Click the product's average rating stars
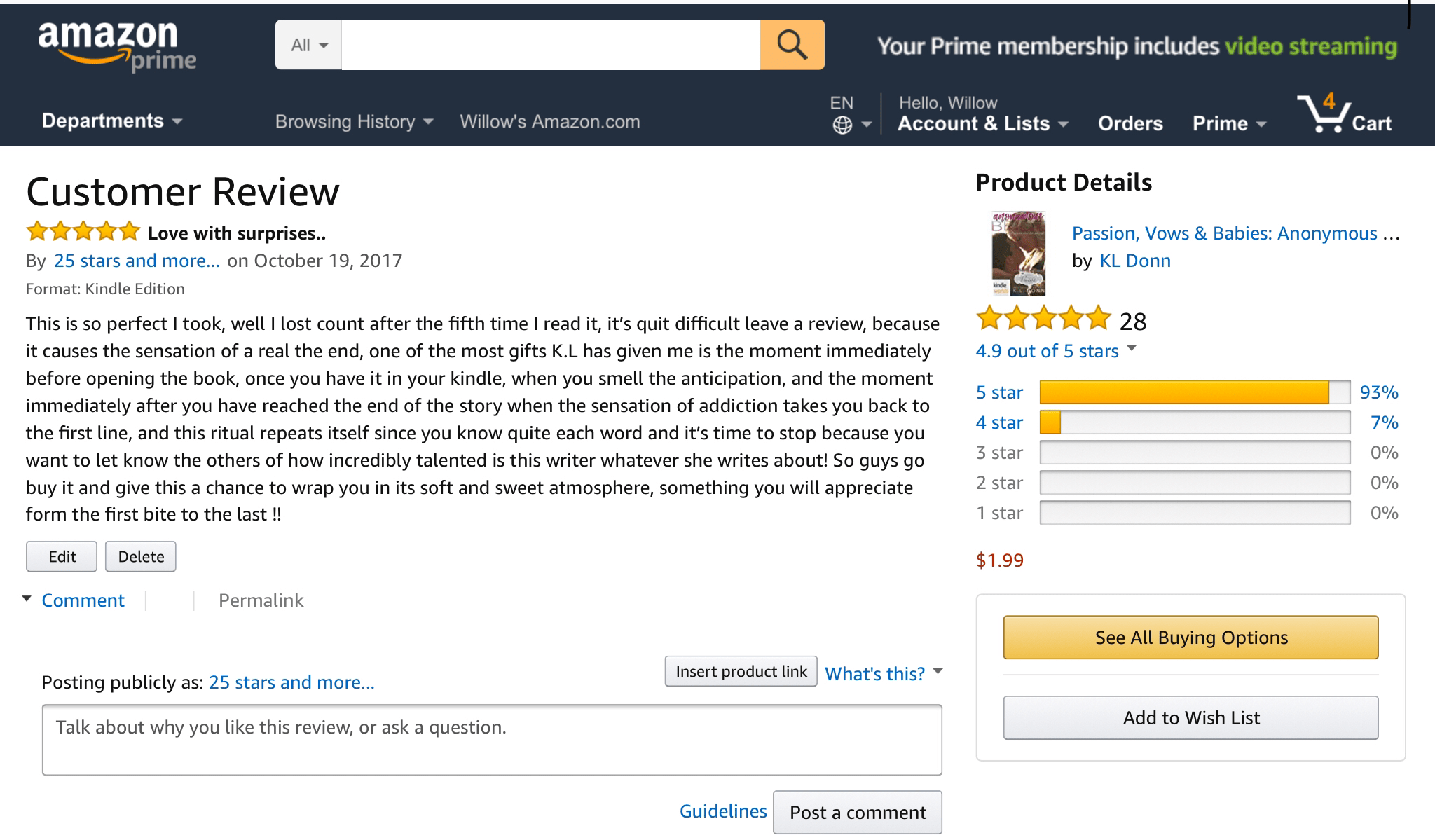 tap(1043, 319)
